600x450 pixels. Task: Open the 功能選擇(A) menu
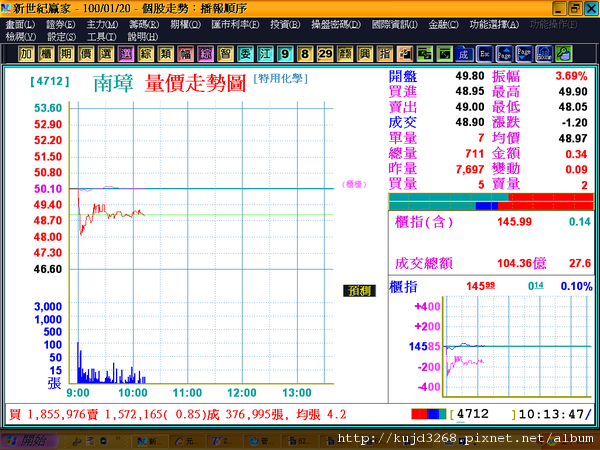494,24
